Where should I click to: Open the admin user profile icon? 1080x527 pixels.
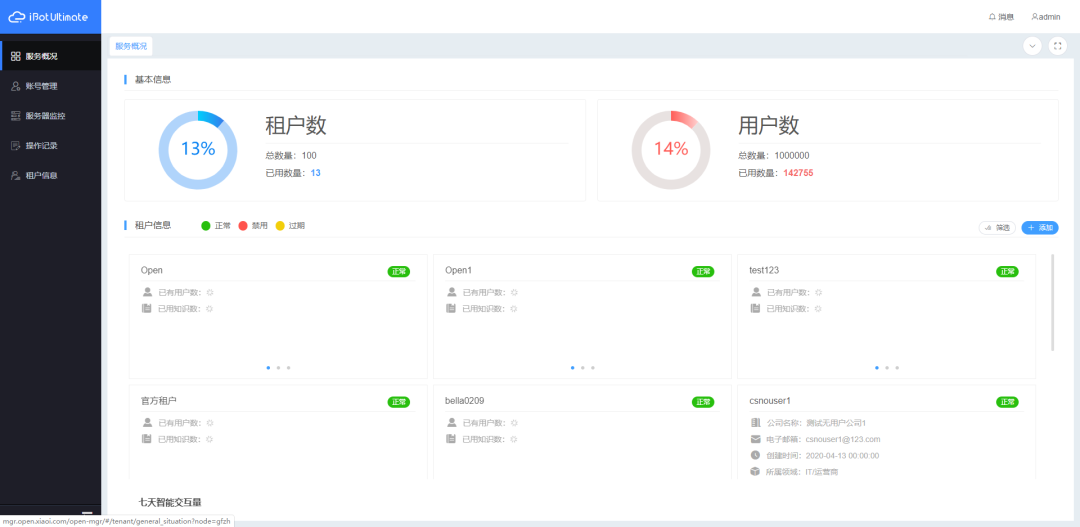coord(1035,17)
